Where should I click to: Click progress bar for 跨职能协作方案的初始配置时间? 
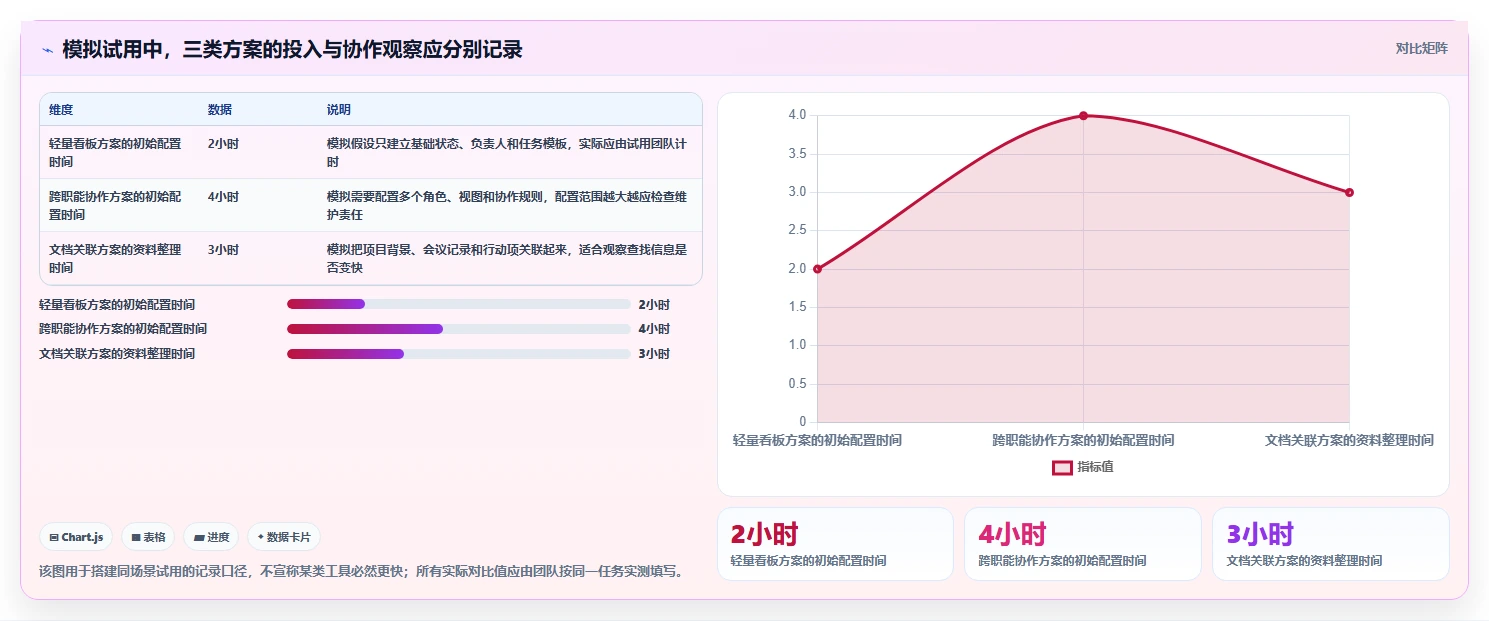click(x=459, y=329)
